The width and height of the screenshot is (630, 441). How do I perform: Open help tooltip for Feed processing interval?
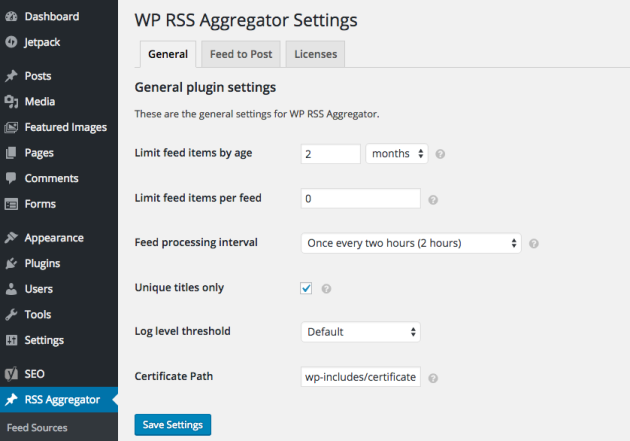pyautogui.click(x=534, y=243)
